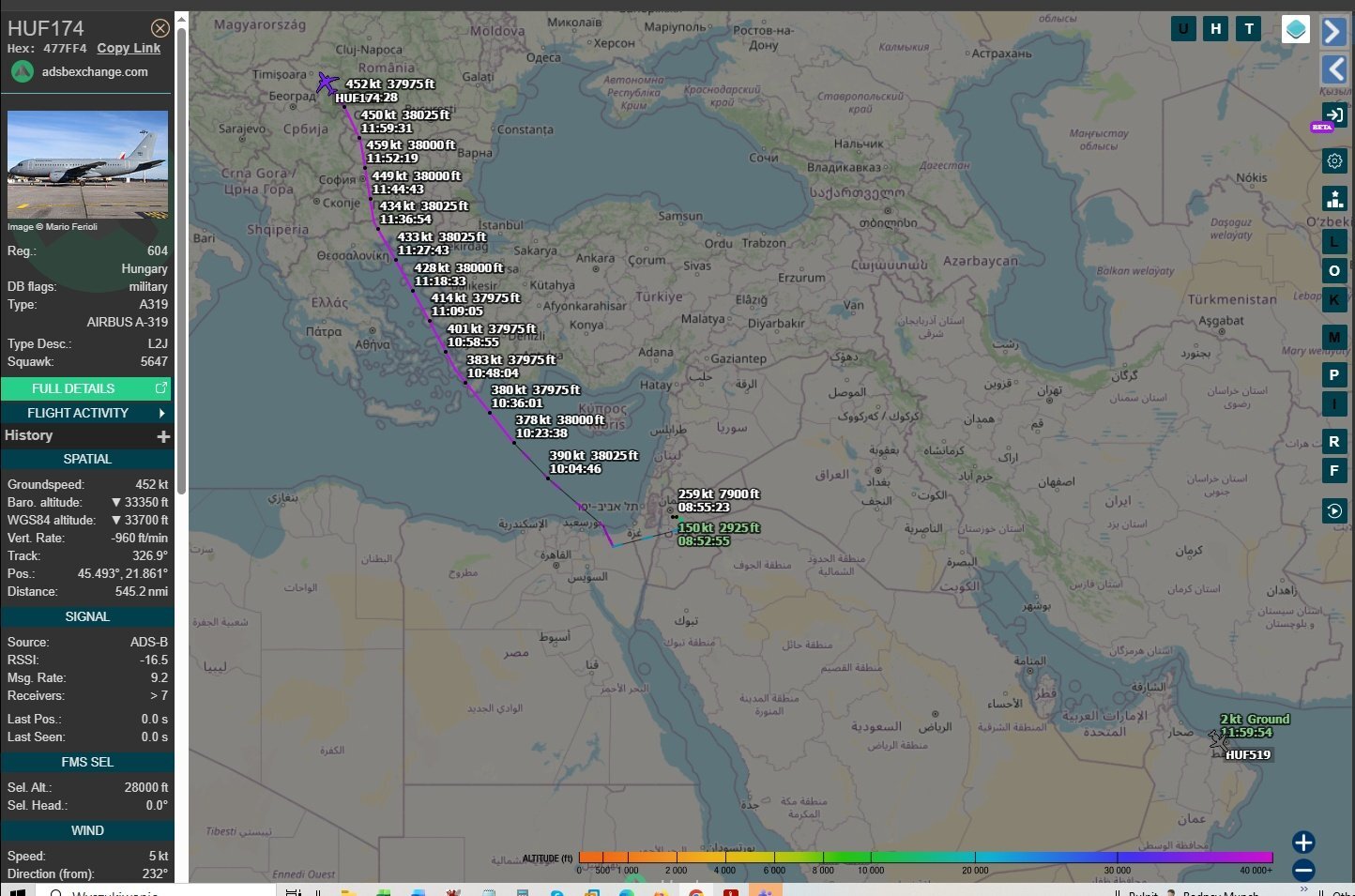This screenshot has width=1355, height=896.
Task: Open FULL DETAILS for the aircraft
Action: click(86, 388)
